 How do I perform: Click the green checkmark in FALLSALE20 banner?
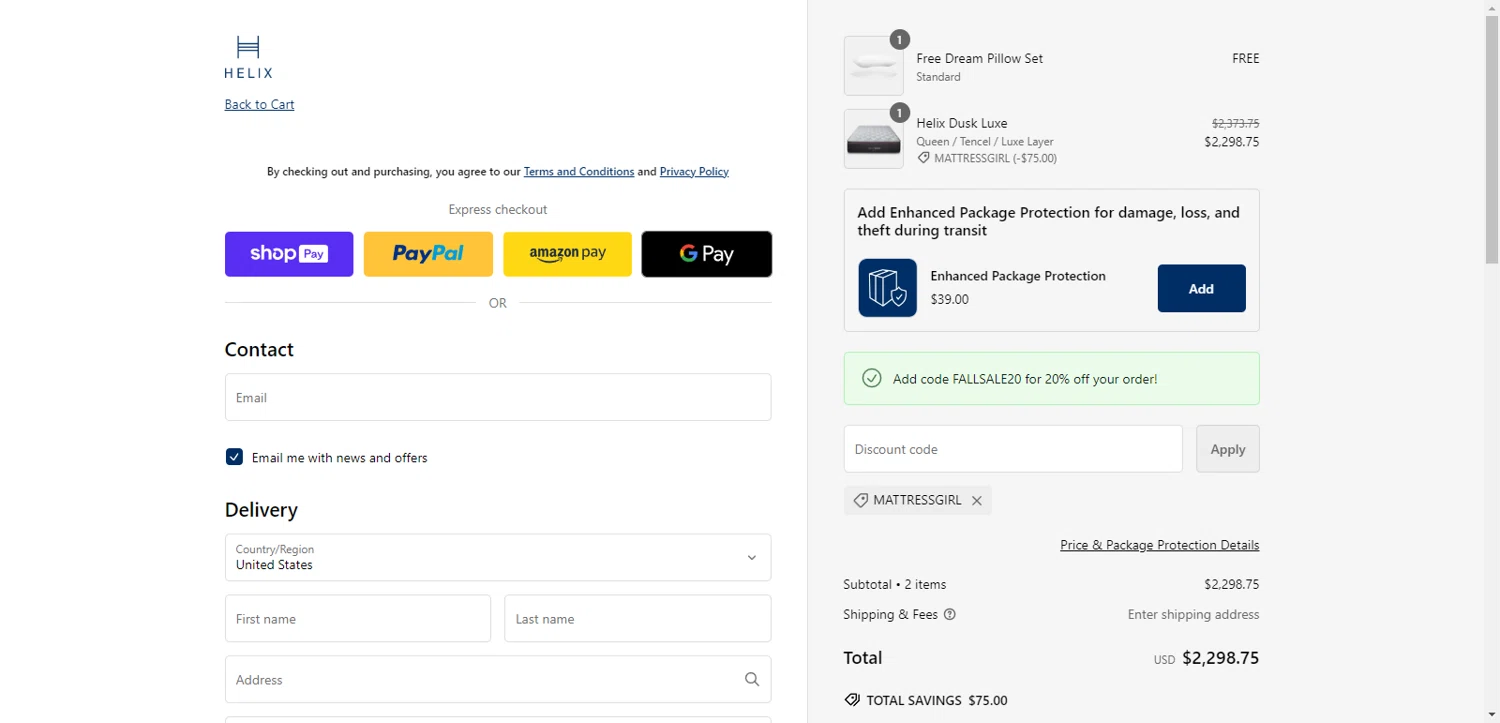[x=872, y=378]
